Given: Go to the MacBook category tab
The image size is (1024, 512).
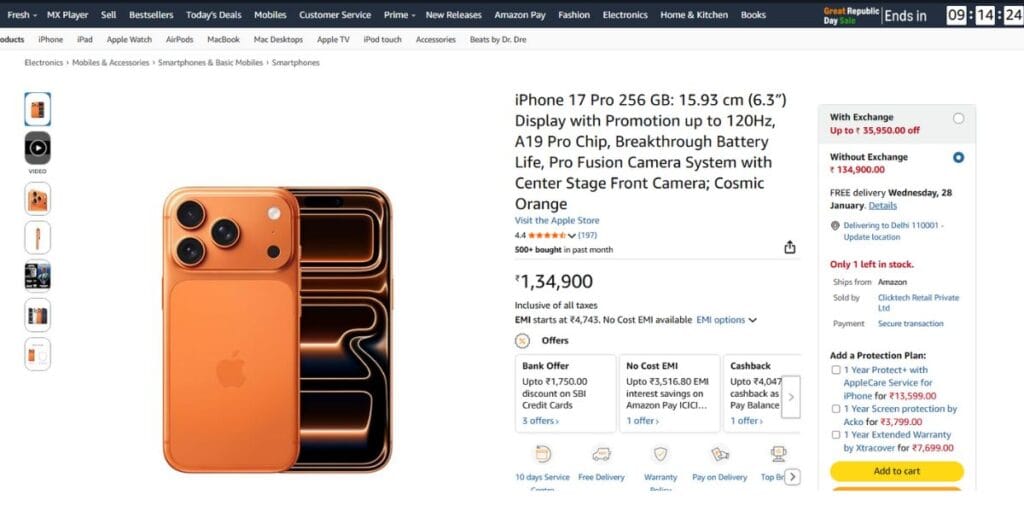Looking at the screenshot, I should tap(223, 40).
